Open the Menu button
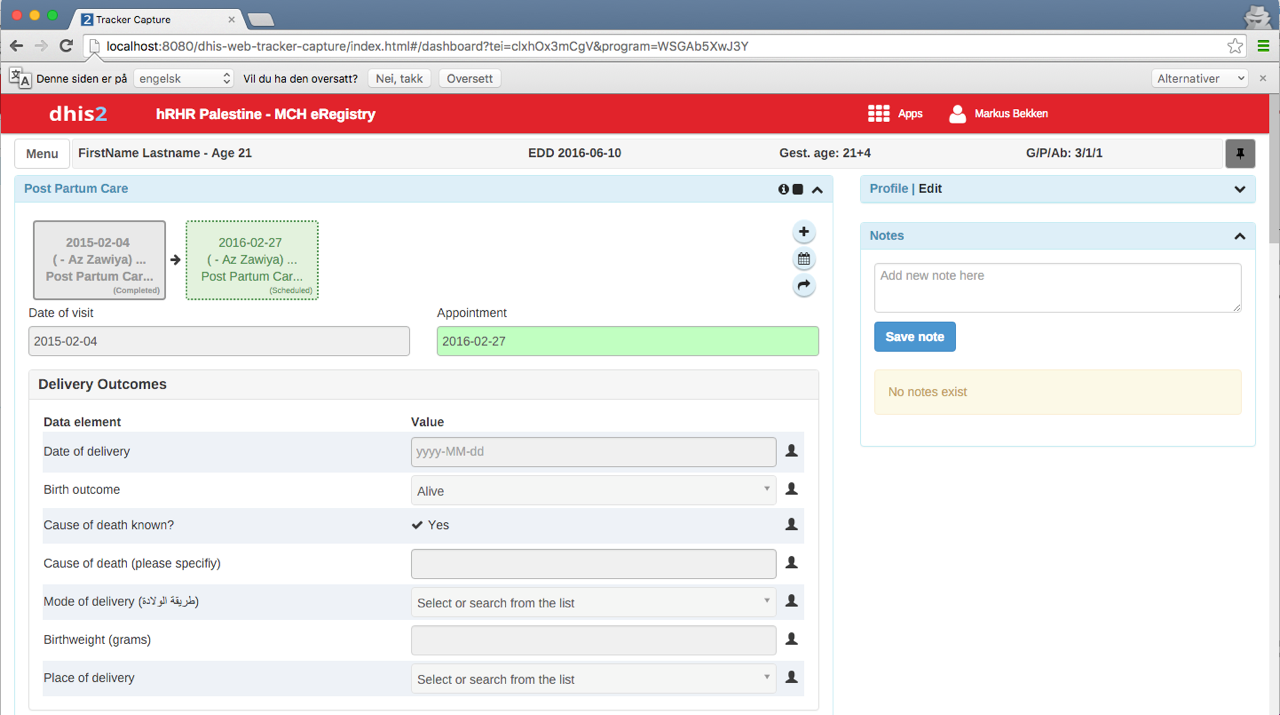The width and height of the screenshot is (1280, 715). [x=42, y=153]
